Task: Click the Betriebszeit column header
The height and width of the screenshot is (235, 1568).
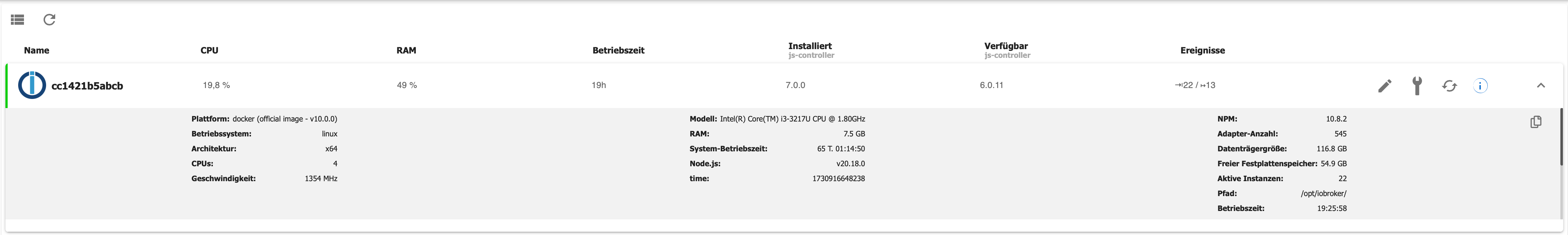Action: point(618,51)
